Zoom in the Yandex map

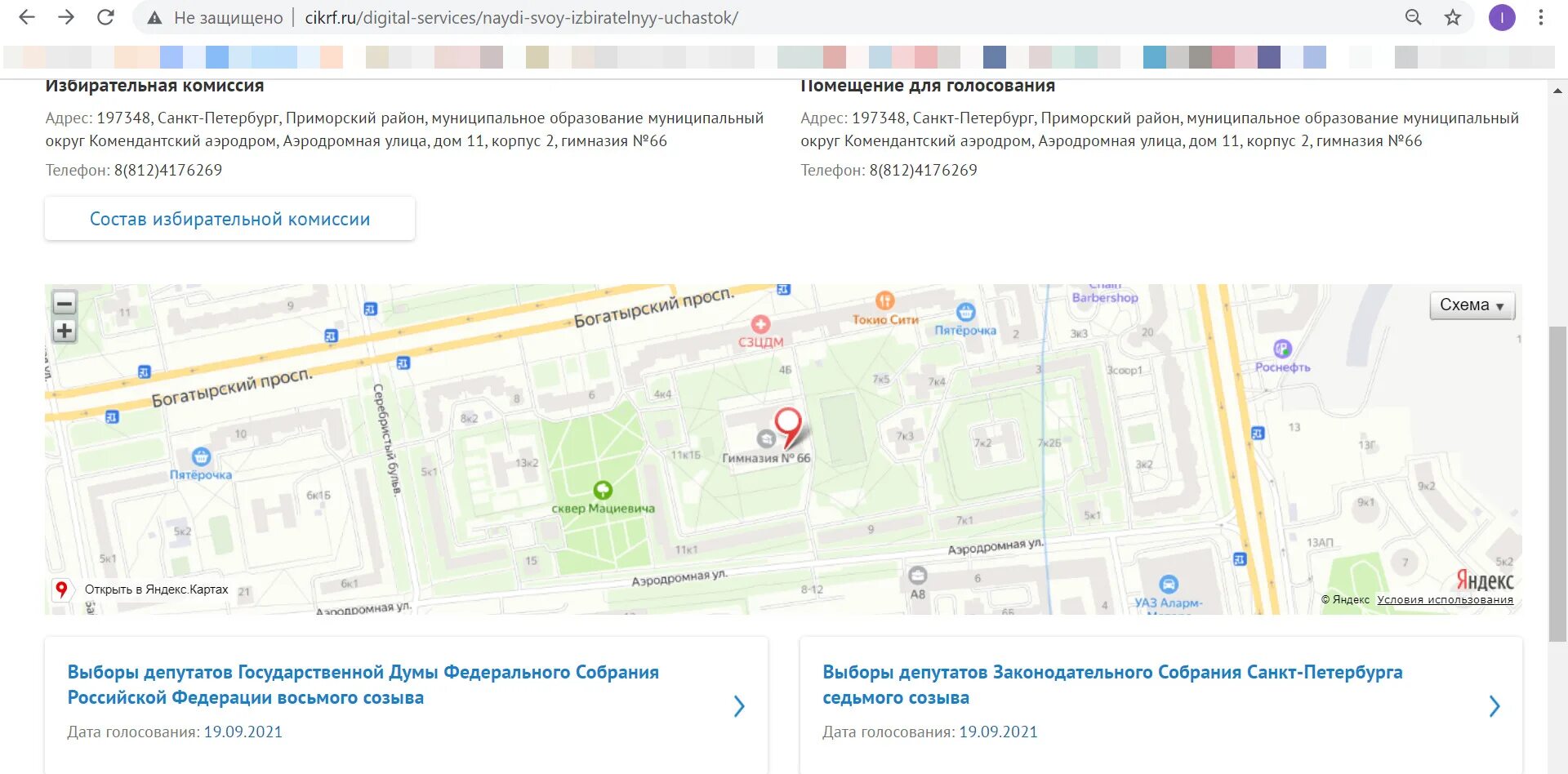[65, 331]
